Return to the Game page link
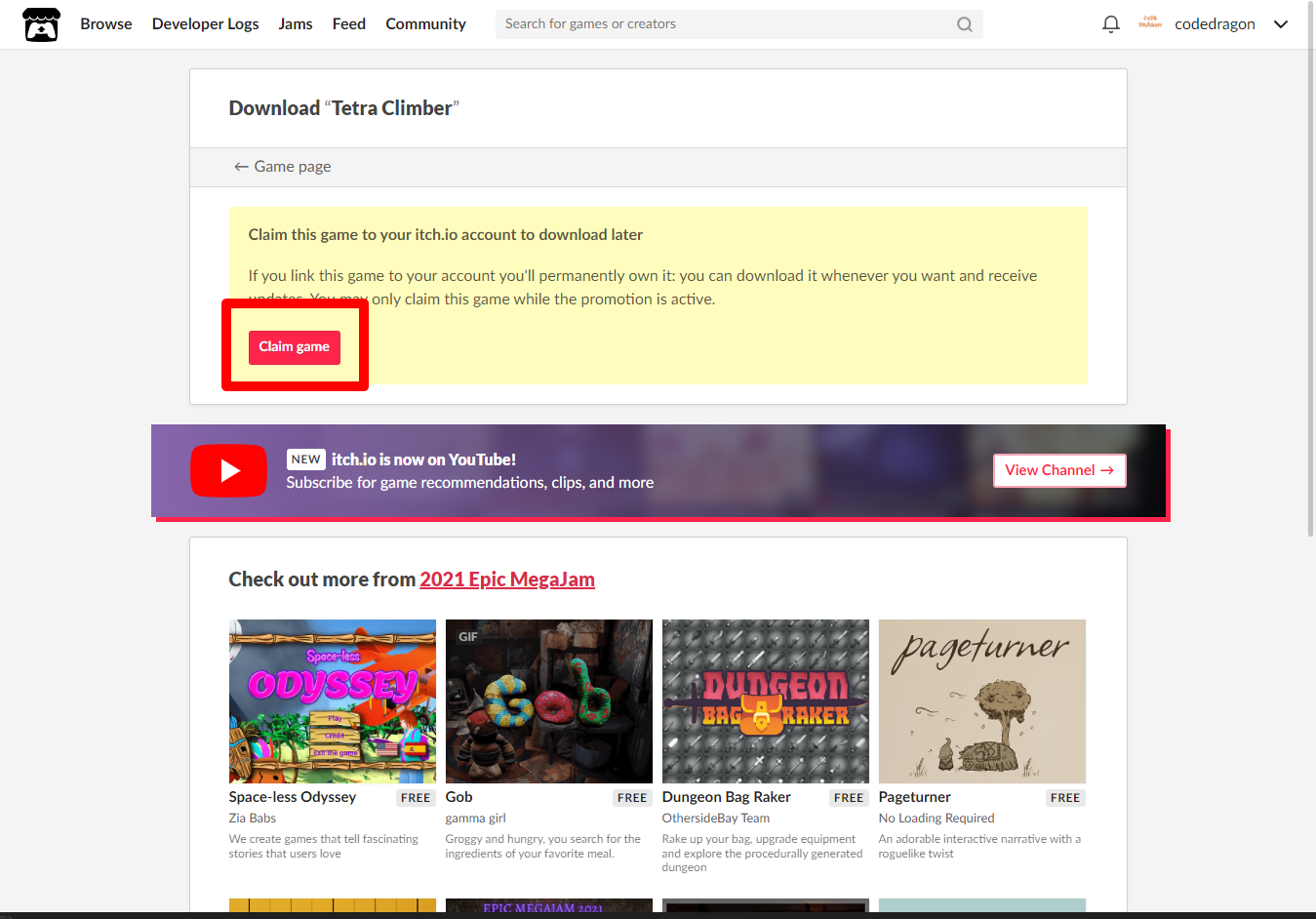The height and width of the screenshot is (919, 1316). click(283, 167)
